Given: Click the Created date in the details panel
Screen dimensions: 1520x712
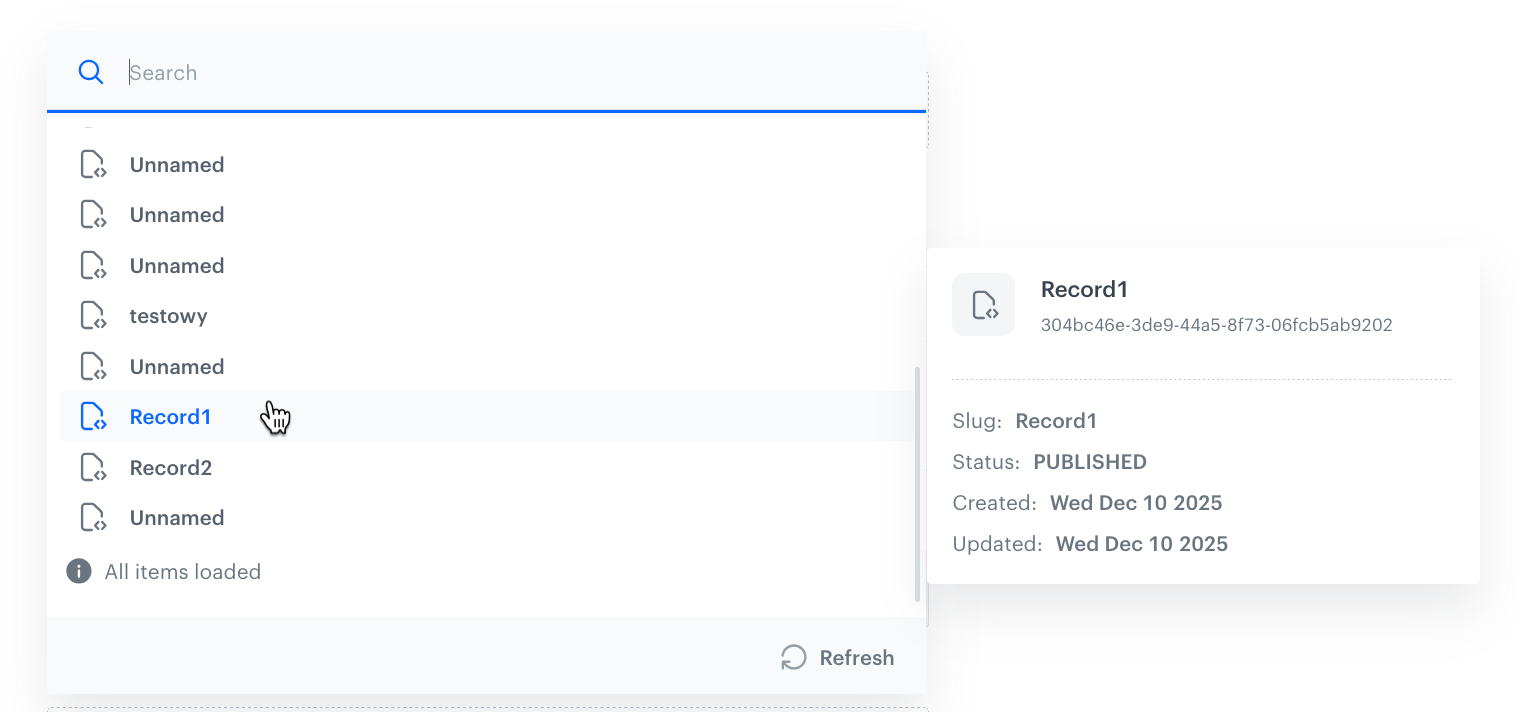Looking at the screenshot, I should (x=1136, y=503).
